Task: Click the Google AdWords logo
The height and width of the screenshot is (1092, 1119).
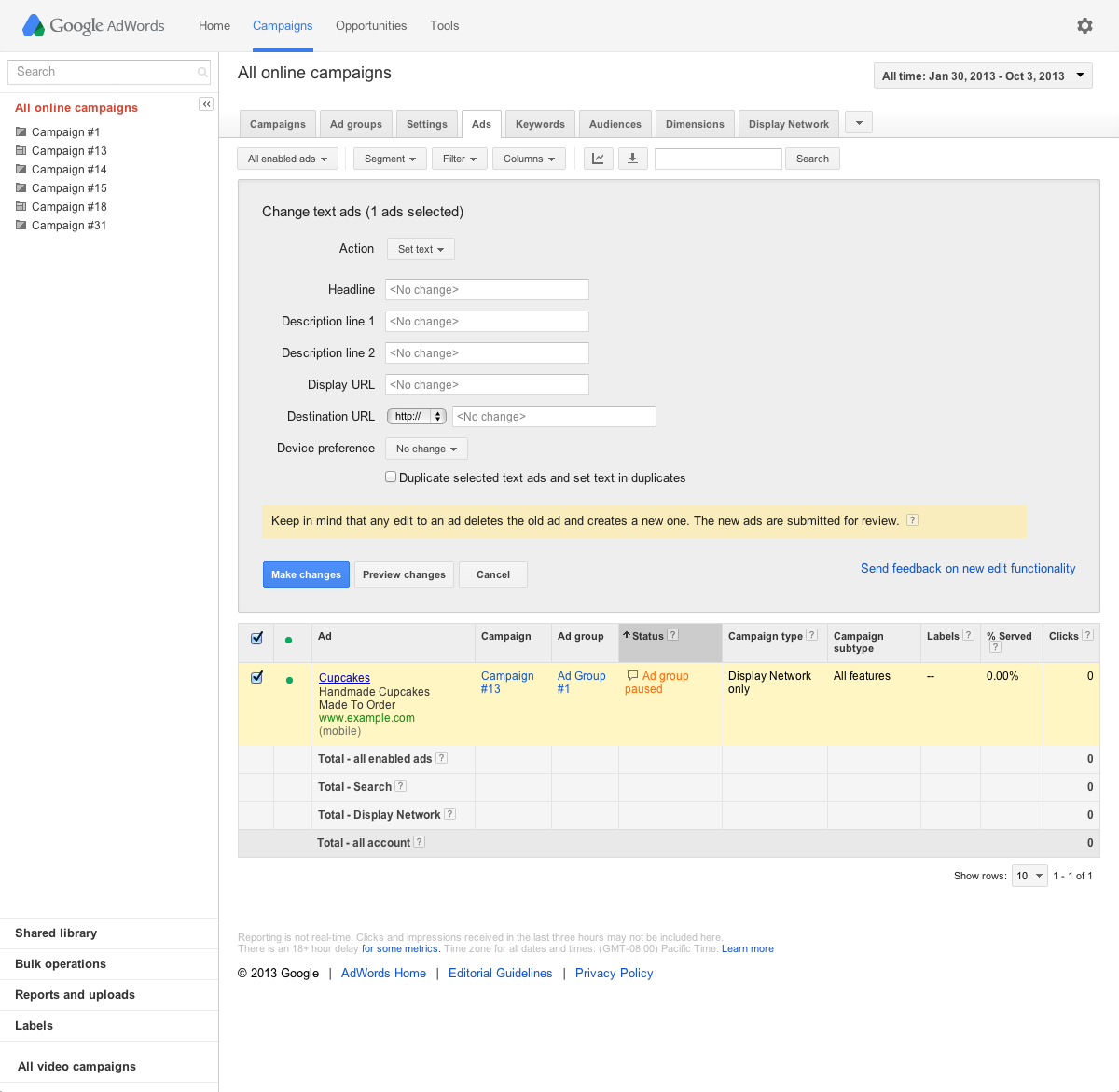Action: (x=93, y=26)
